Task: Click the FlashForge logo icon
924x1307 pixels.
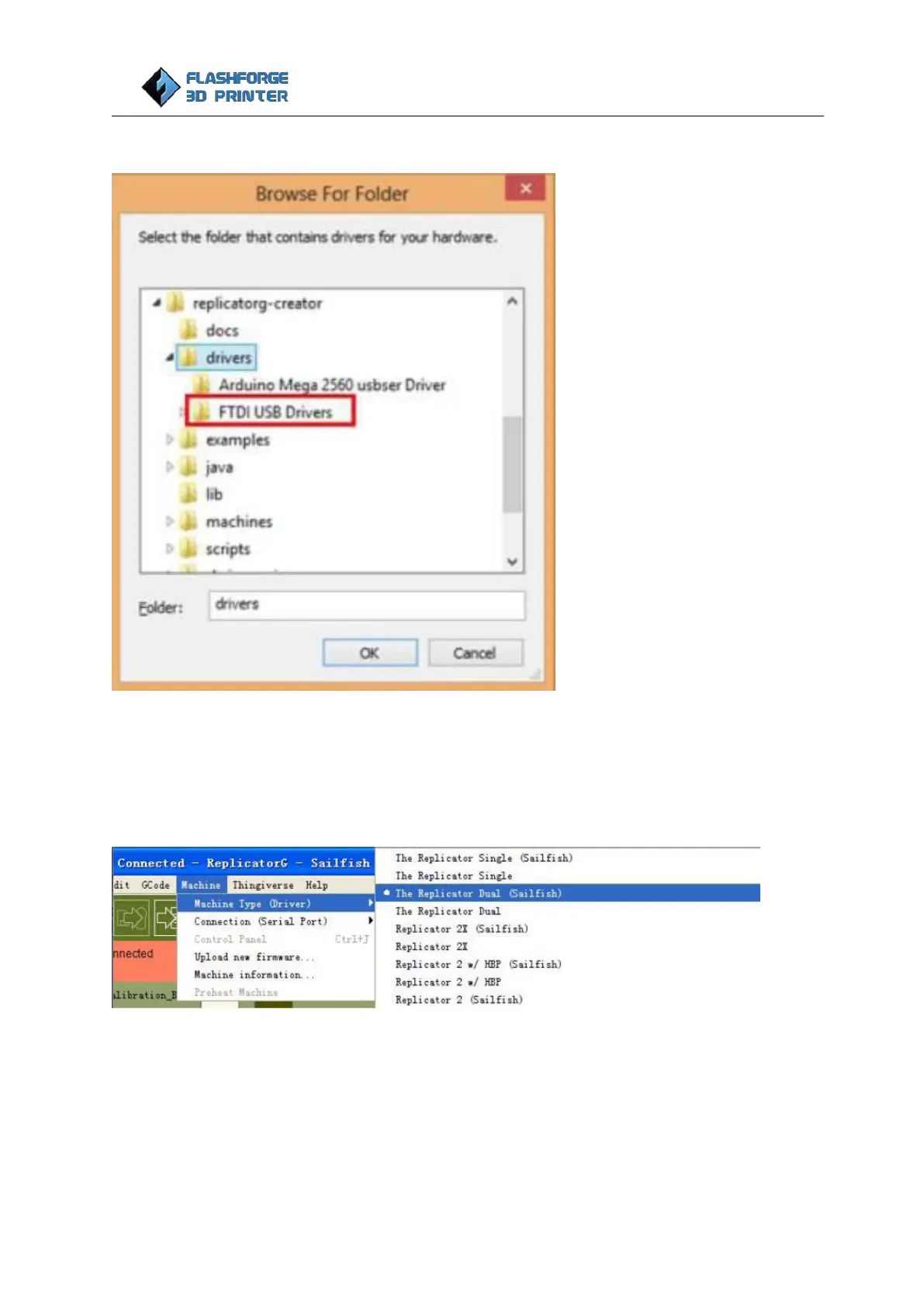Action: click(x=161, y=86)
